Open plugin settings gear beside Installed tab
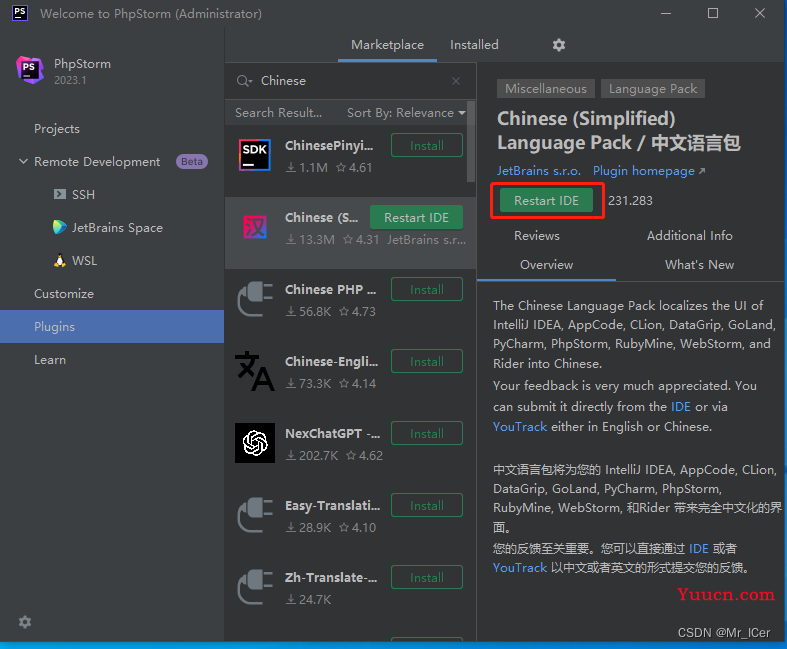The width and height of the screenshot is (787, 649). [559, 45]
